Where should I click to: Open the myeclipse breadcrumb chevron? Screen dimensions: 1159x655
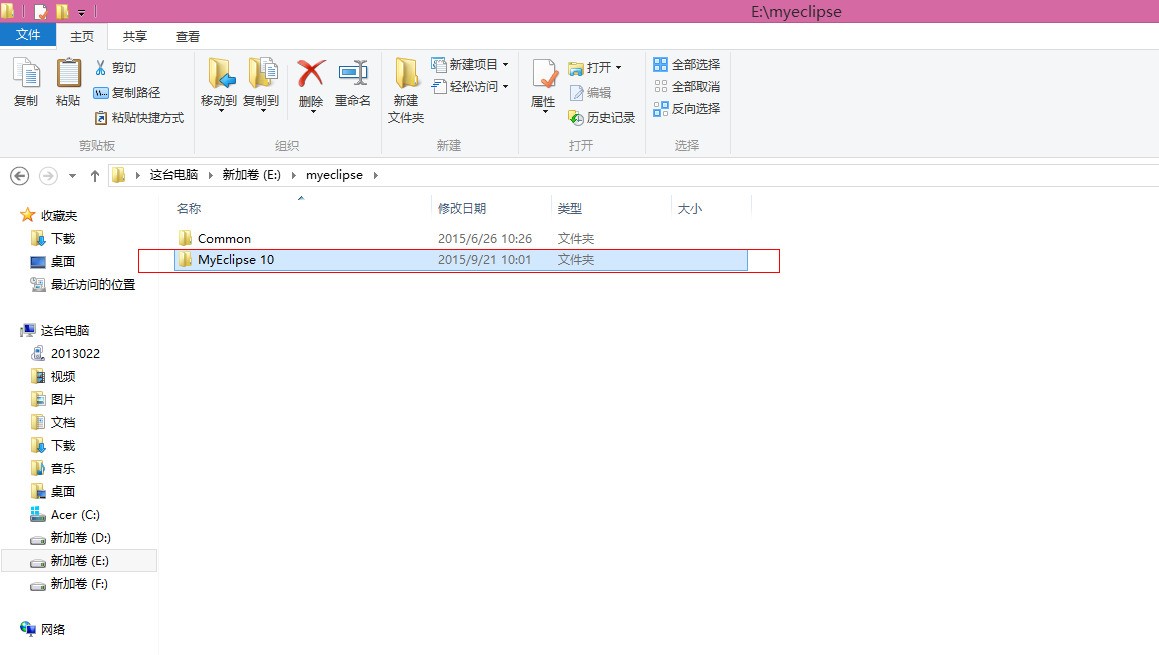point(376,175)
